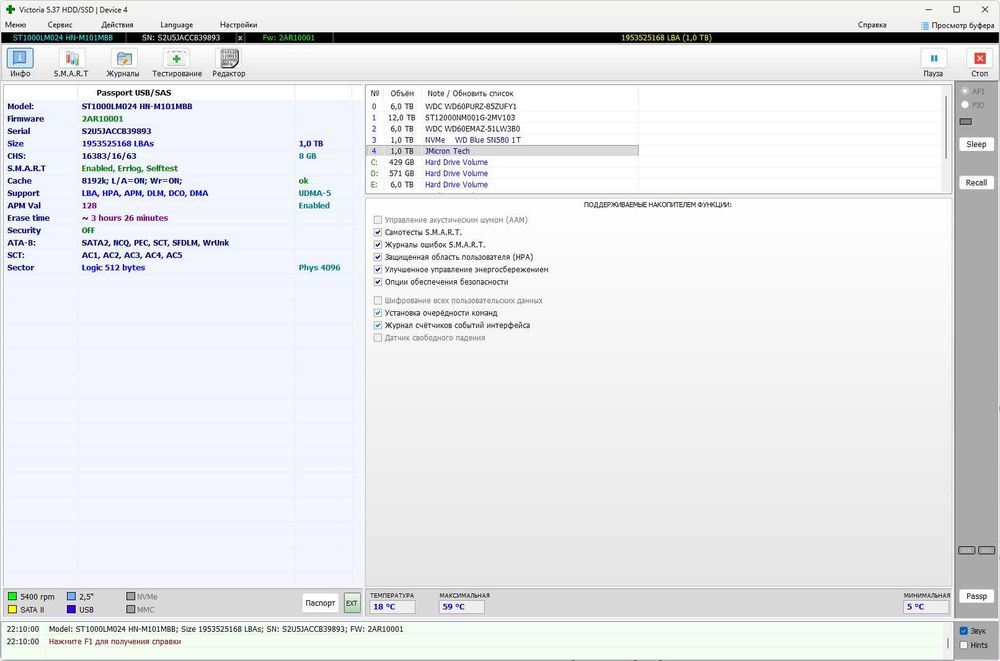Screen dimensions: 1000x661
Task: Select drive 3 NVMe WD Blue SN580 1T
Action: point(503,140)
